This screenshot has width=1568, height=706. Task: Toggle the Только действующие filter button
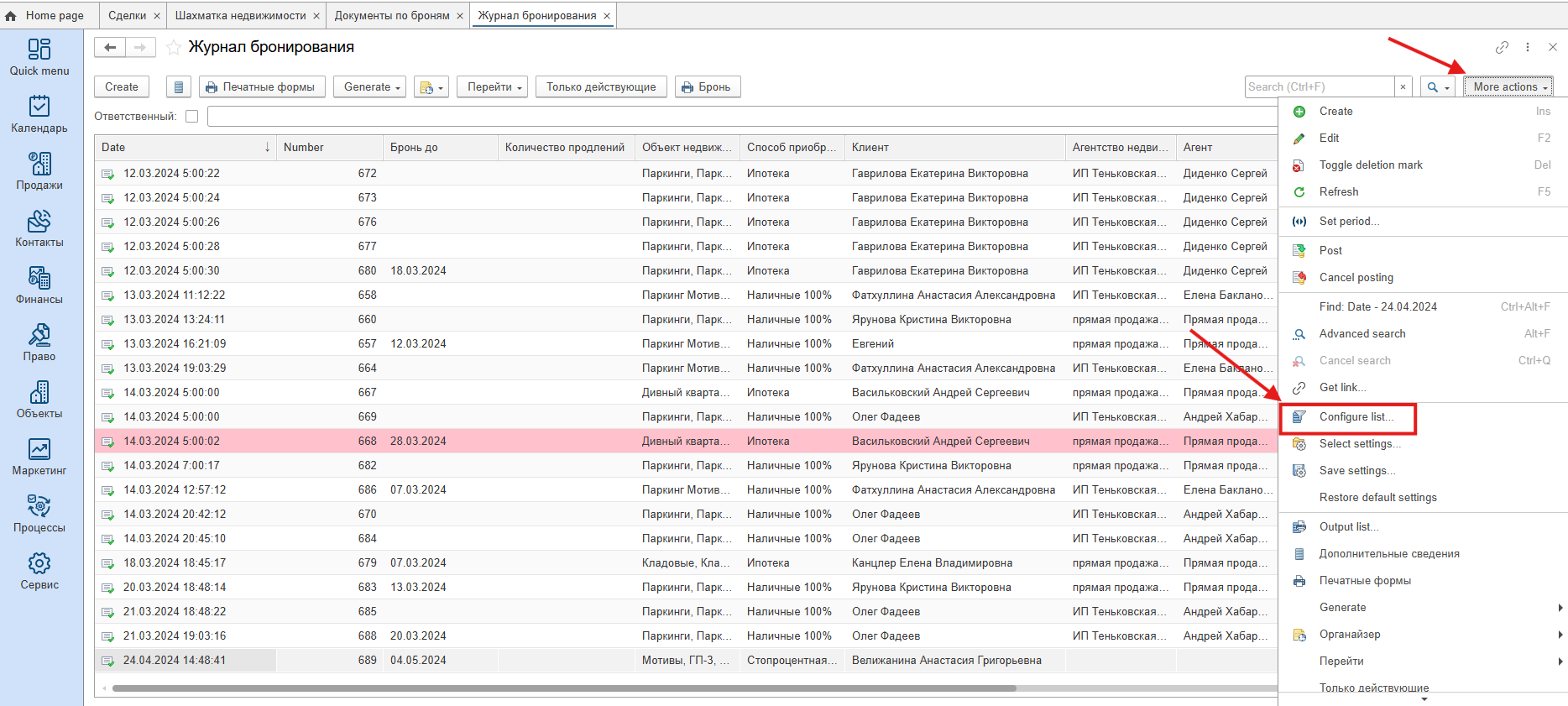pos(601,87)
